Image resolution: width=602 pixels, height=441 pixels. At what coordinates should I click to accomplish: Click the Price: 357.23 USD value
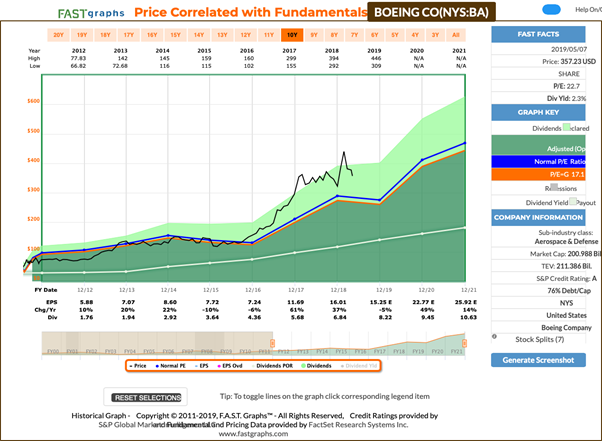pos(569,61)
